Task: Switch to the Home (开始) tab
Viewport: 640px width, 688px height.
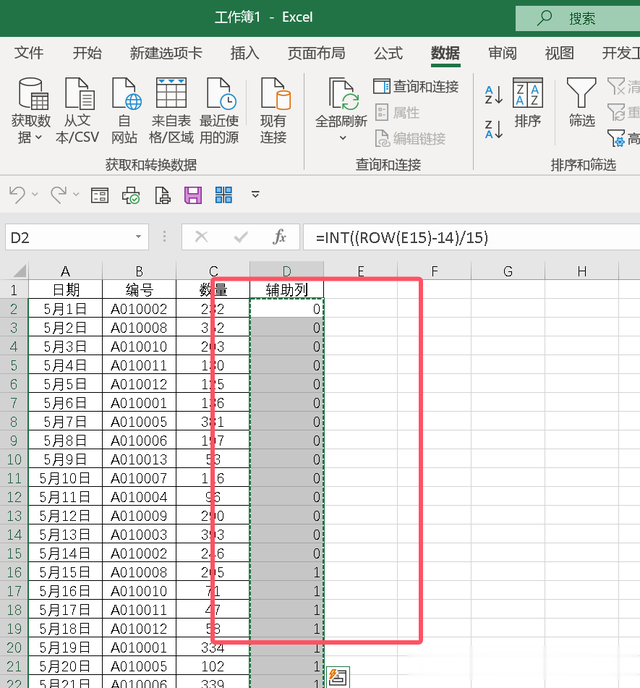Action: (x=87, y=53)
